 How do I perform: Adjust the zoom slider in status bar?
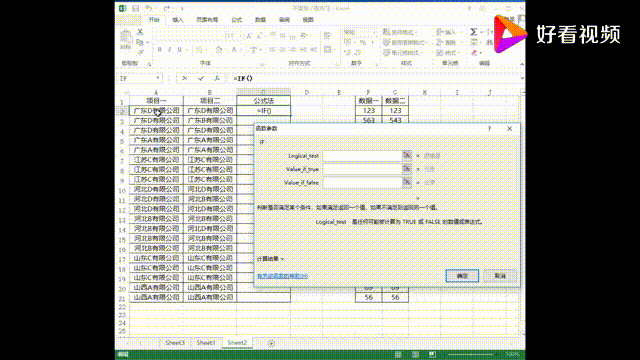[x=471, y=354]
